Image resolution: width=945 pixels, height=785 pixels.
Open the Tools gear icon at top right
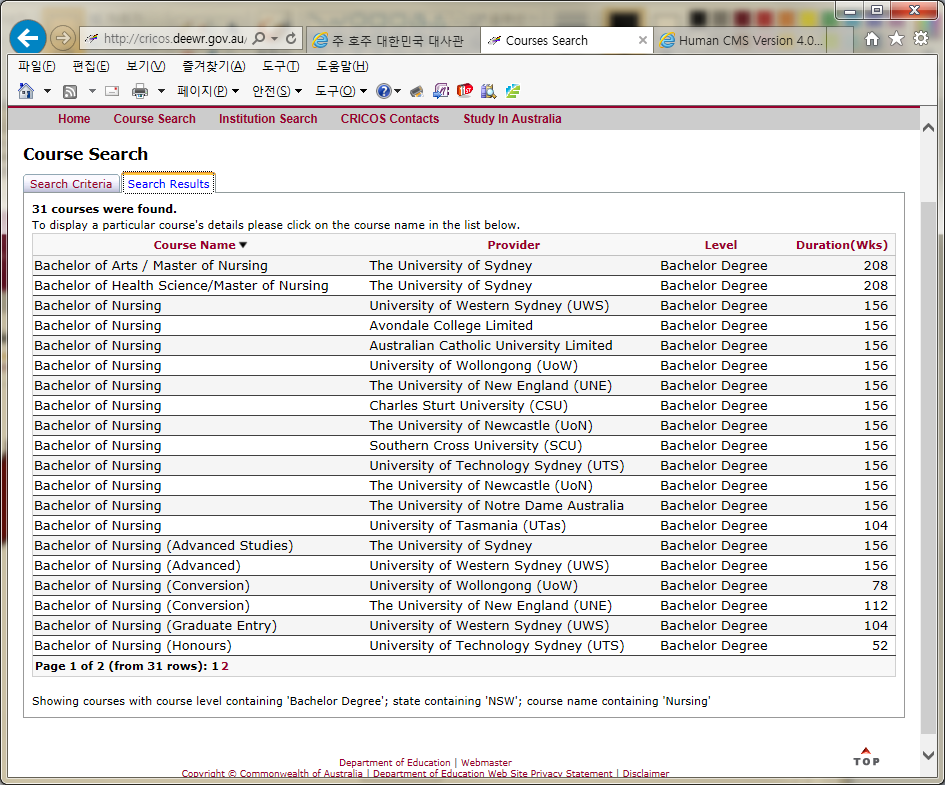[x=920, y=39]
